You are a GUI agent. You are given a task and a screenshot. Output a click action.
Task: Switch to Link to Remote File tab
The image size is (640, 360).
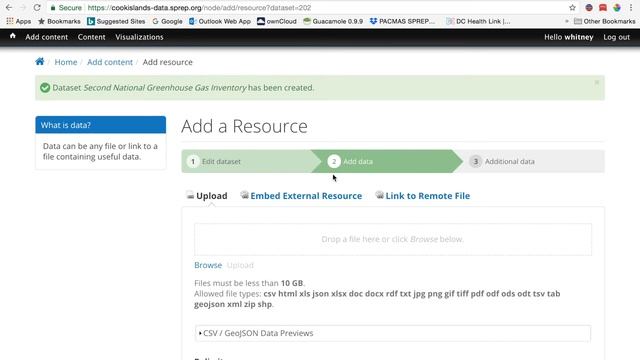coord(422,196)
